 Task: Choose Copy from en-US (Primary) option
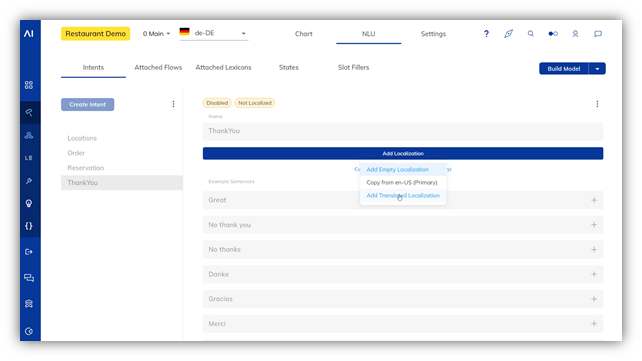tap(402, 183)
